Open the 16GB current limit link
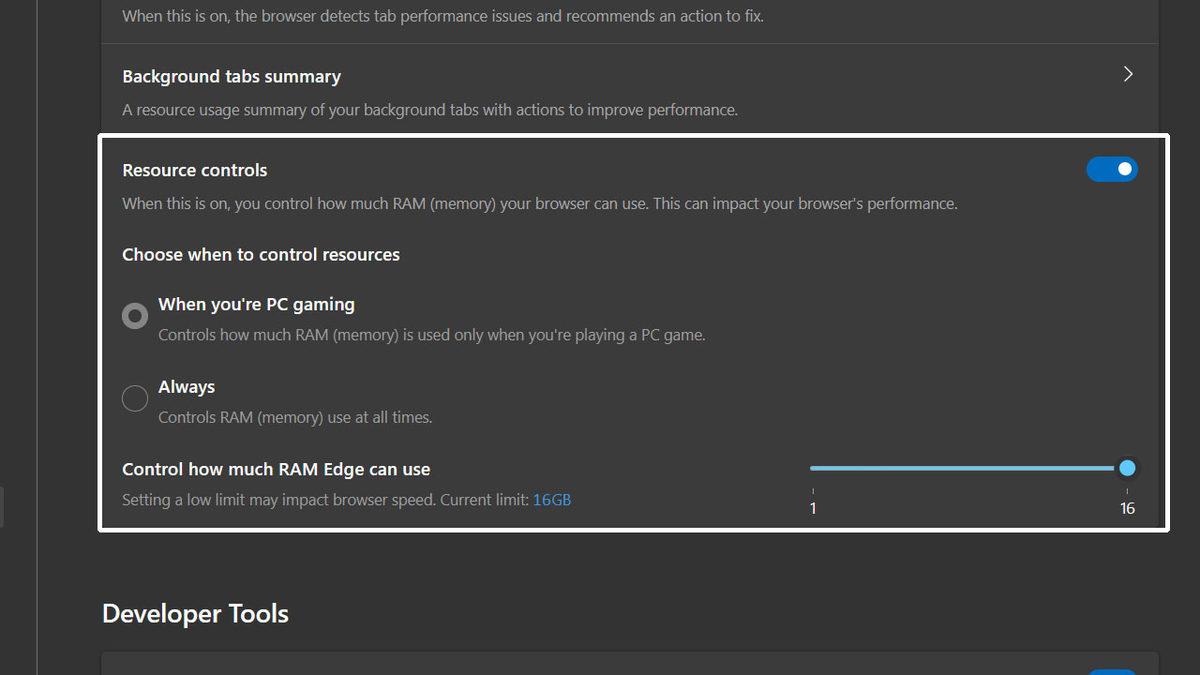 pyautogui.click(x=552, y=499)
